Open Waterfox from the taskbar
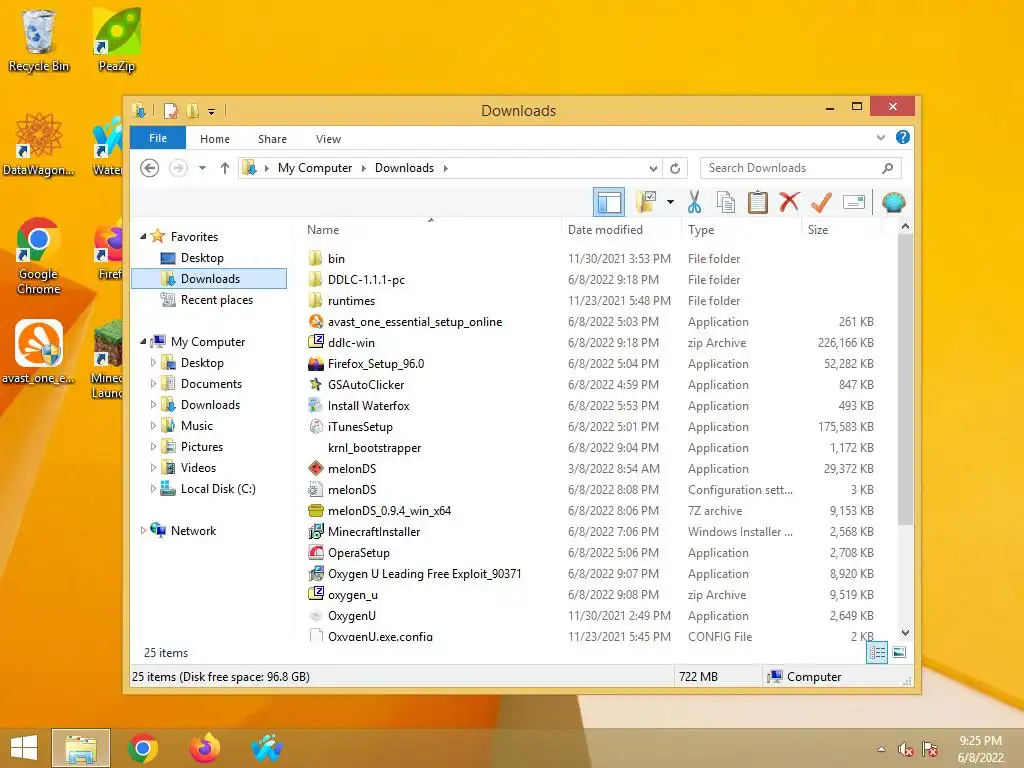This screenshot has height=768, width=1024. pyautogui.click(x=266, y=748)
